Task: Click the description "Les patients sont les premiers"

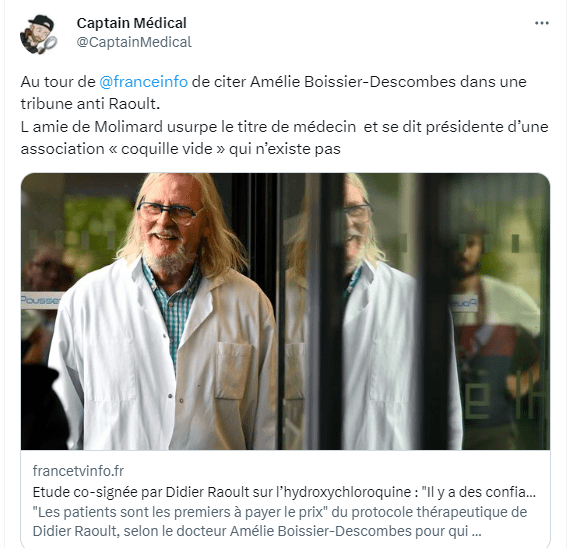Action: click(280, 522)
